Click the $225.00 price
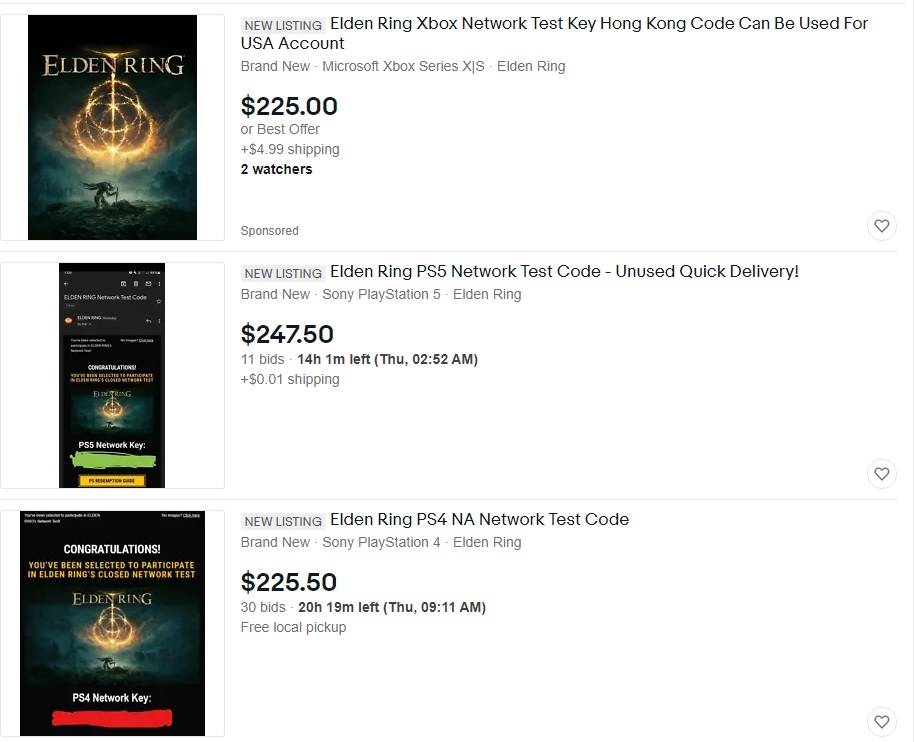 pos(289,106)
